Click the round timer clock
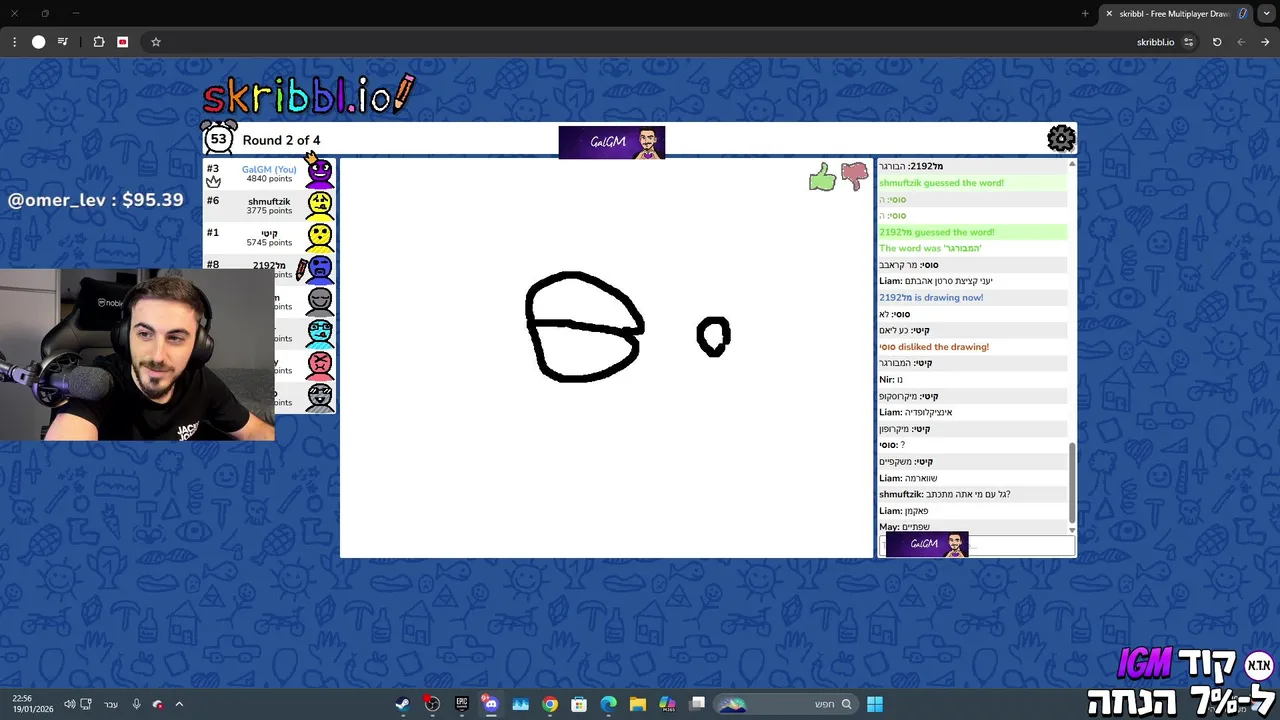 tap(218, 138)
